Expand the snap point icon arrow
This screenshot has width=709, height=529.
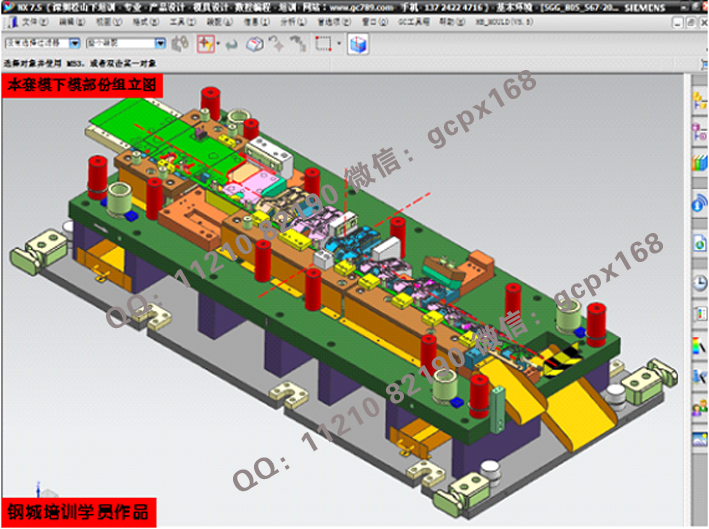point(217,44)
